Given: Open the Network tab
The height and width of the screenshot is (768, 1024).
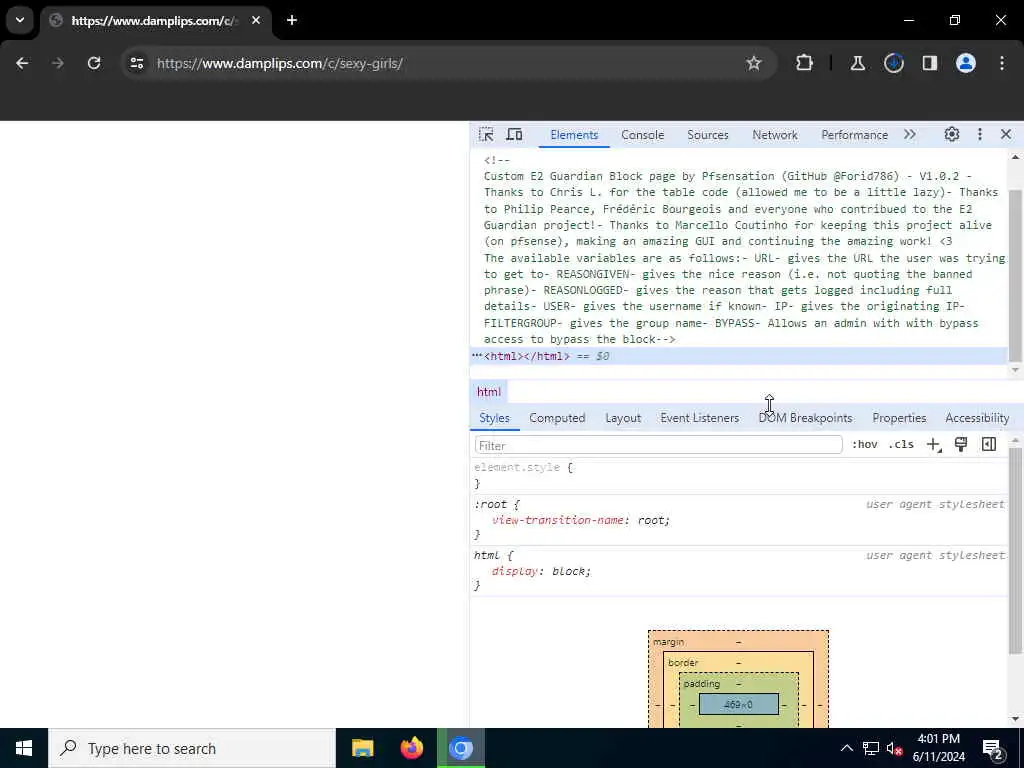Looking at the screenshot, I should tap(775, 135).
